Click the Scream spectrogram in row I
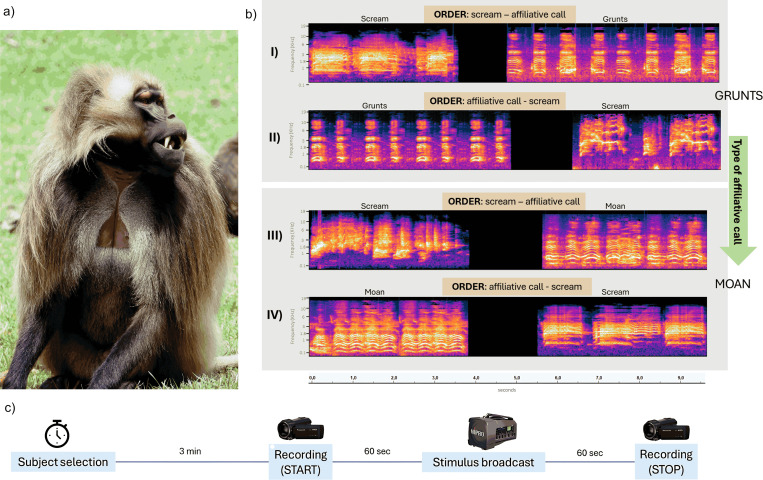 point(383,53)
